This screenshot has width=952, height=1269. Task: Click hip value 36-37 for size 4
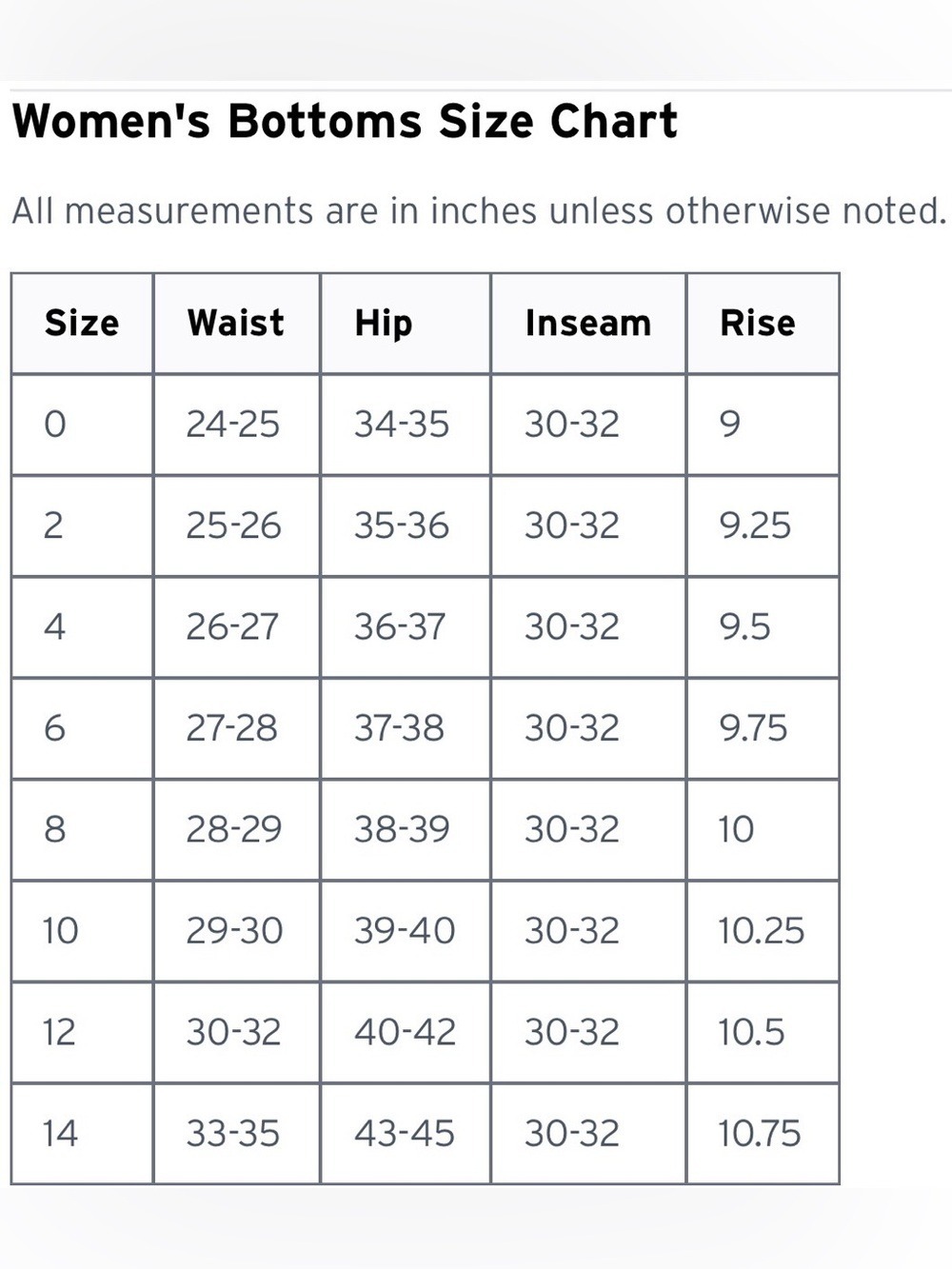400,627
